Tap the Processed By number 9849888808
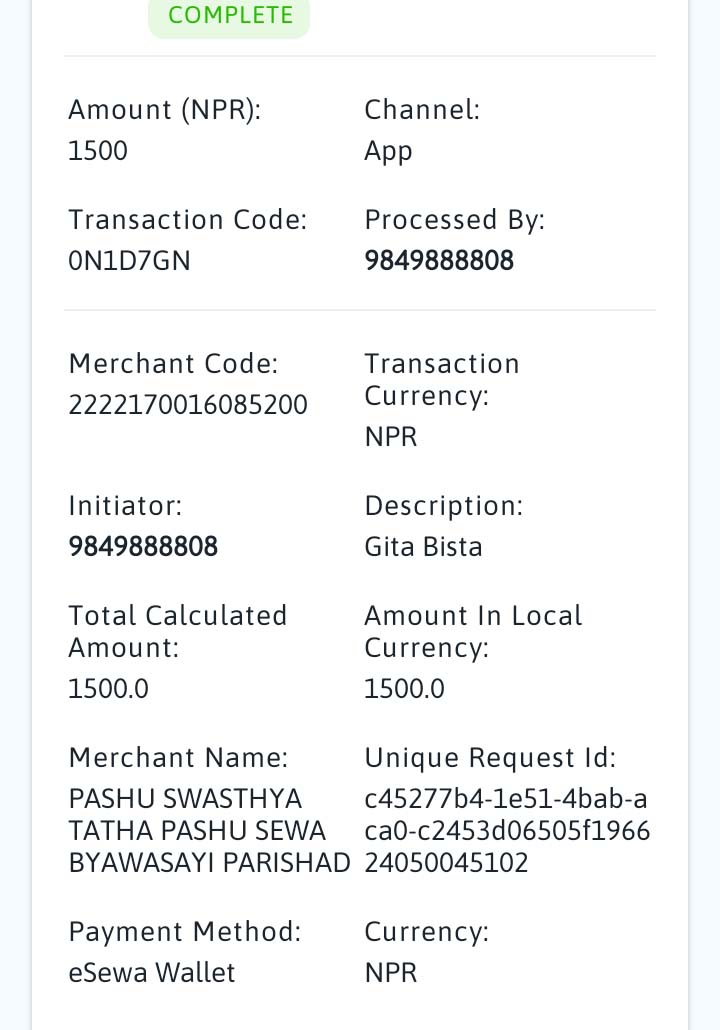 click(x=439, y=261)
